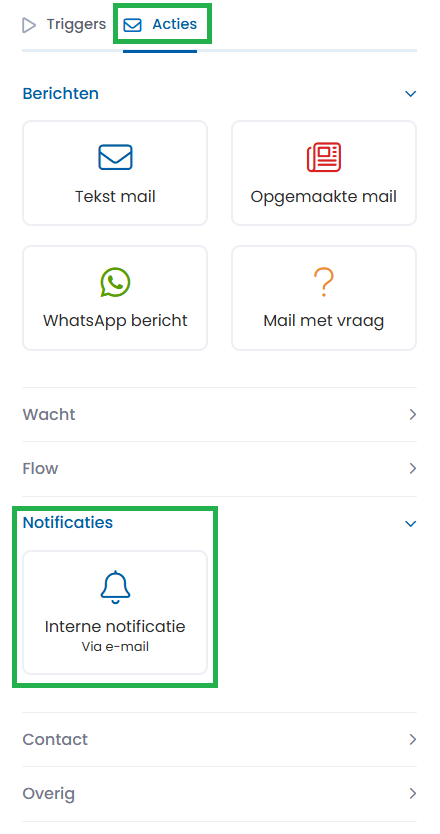Expand the Overig section arrow

(x=412, y=794)
